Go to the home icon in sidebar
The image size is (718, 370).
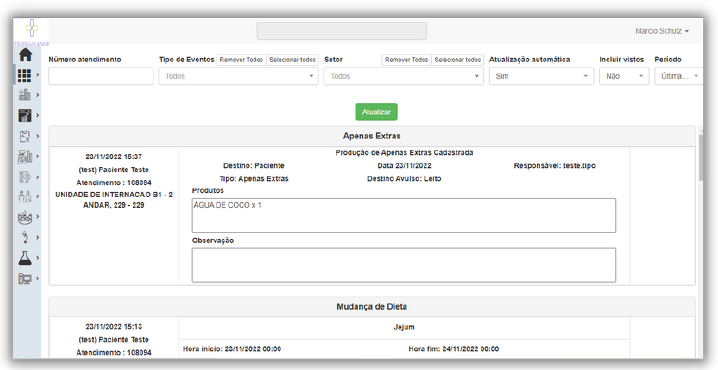25,55
